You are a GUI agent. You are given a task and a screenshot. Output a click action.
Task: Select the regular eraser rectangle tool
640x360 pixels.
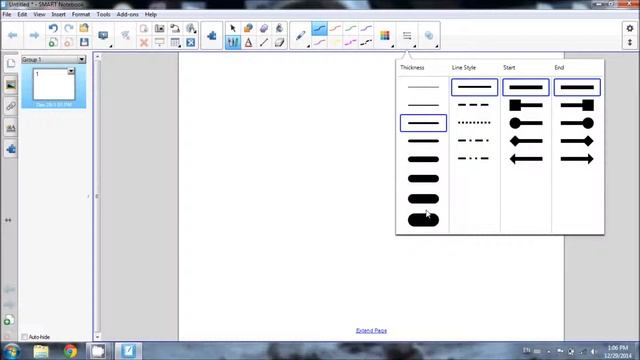tap(279, 42)
